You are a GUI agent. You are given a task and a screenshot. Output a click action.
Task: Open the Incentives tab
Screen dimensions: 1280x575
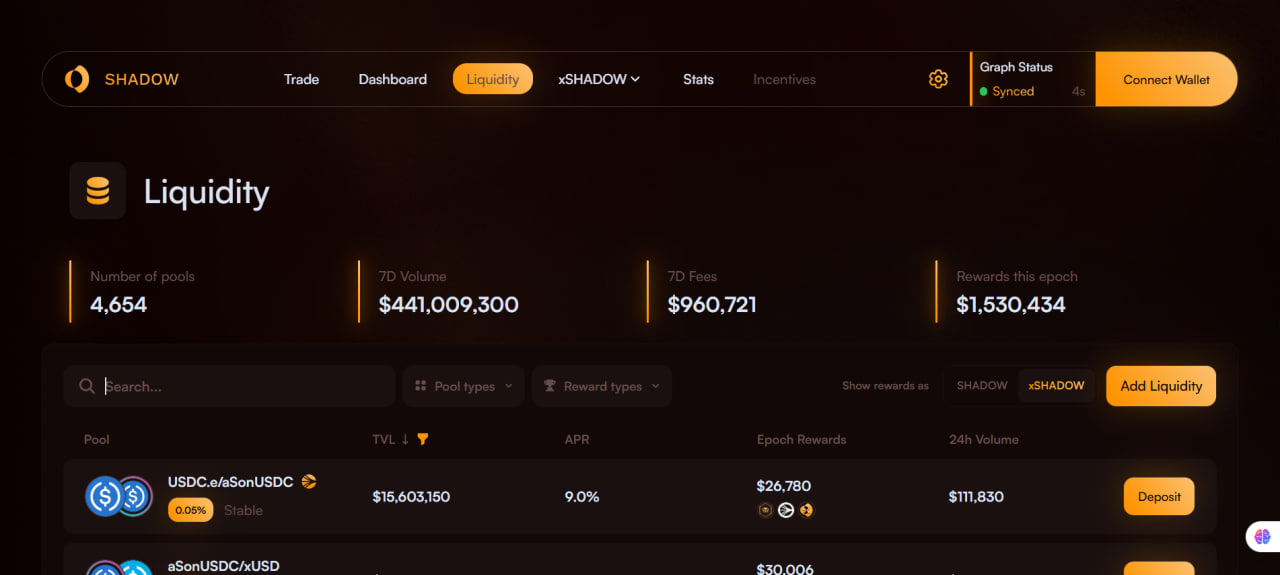784,79
